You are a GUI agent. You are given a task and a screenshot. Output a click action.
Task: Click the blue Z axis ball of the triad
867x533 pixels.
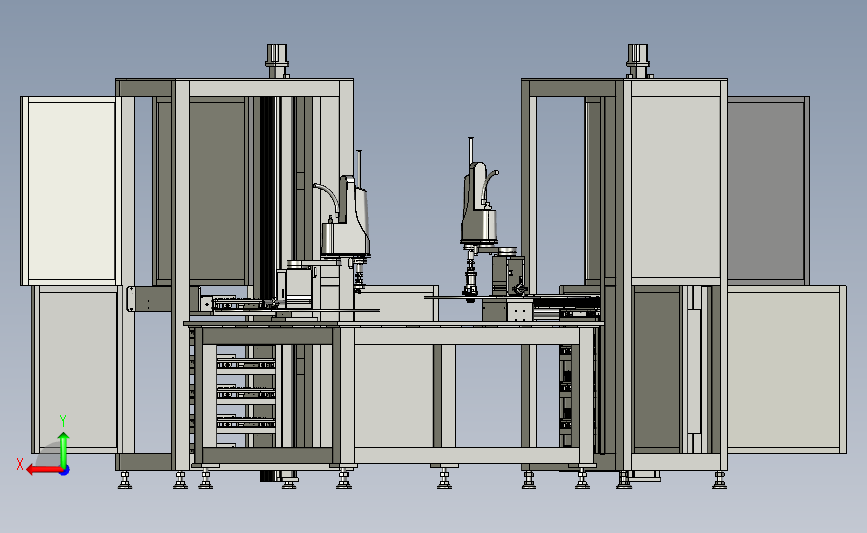coord(65,471)
